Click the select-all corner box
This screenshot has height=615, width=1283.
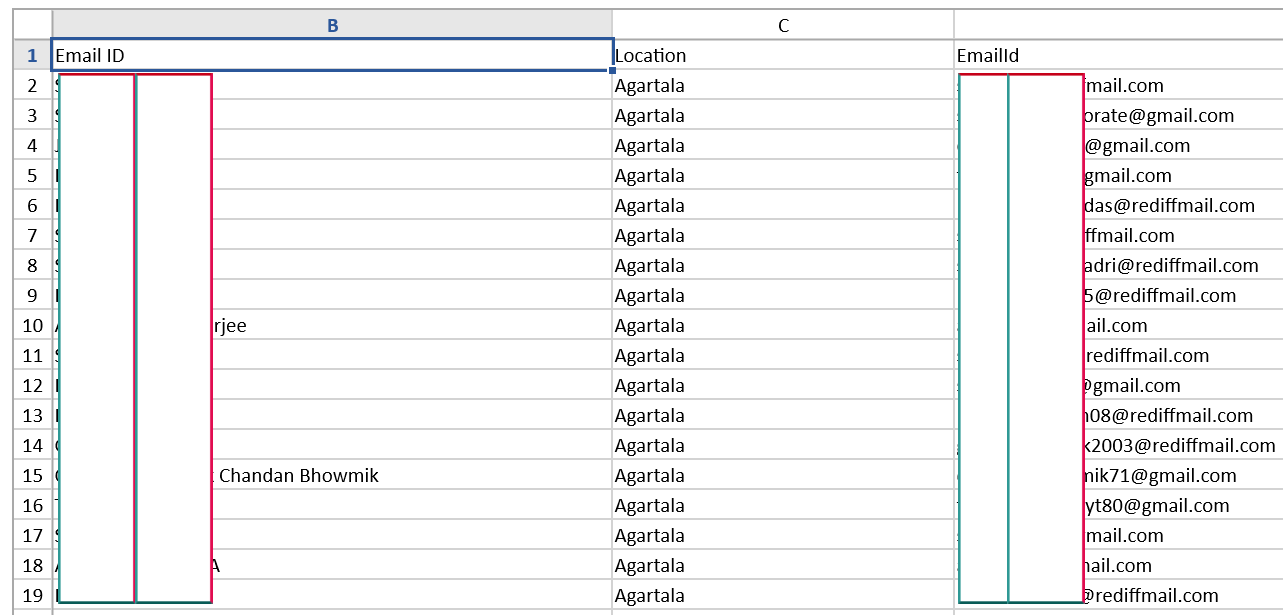[x=32, y=25]
